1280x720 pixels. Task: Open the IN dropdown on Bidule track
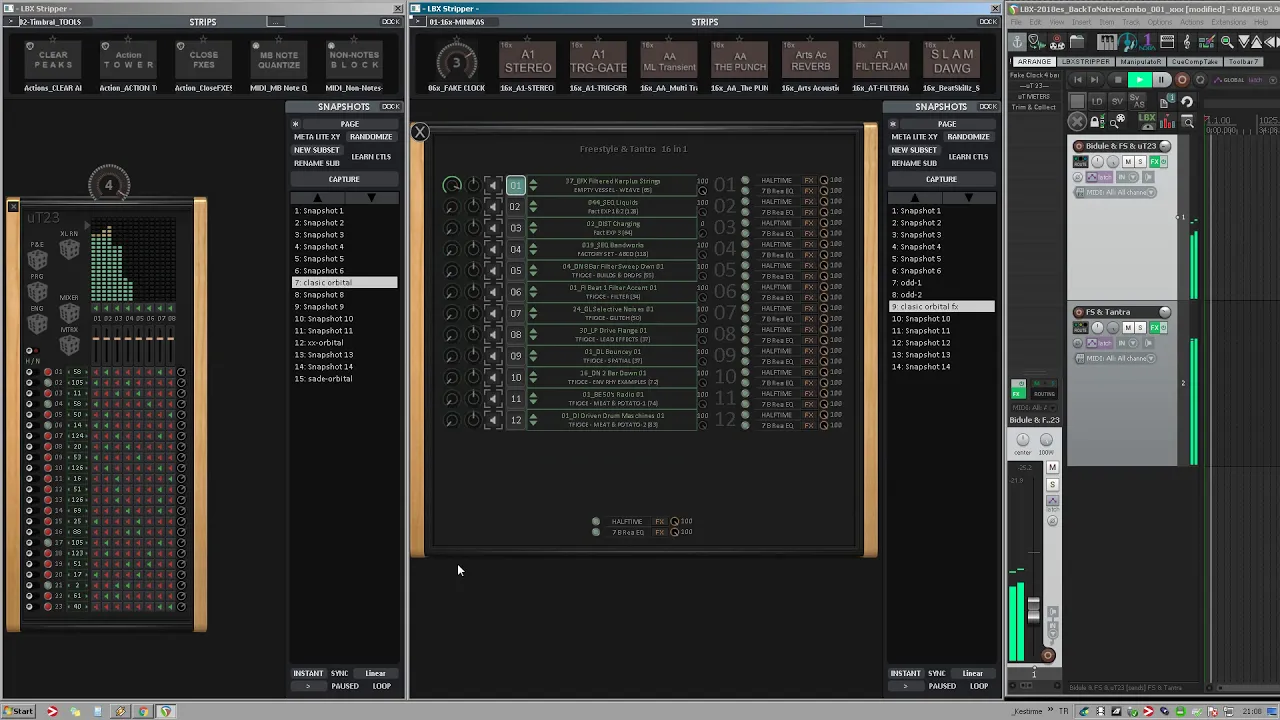coord(1127,177)
